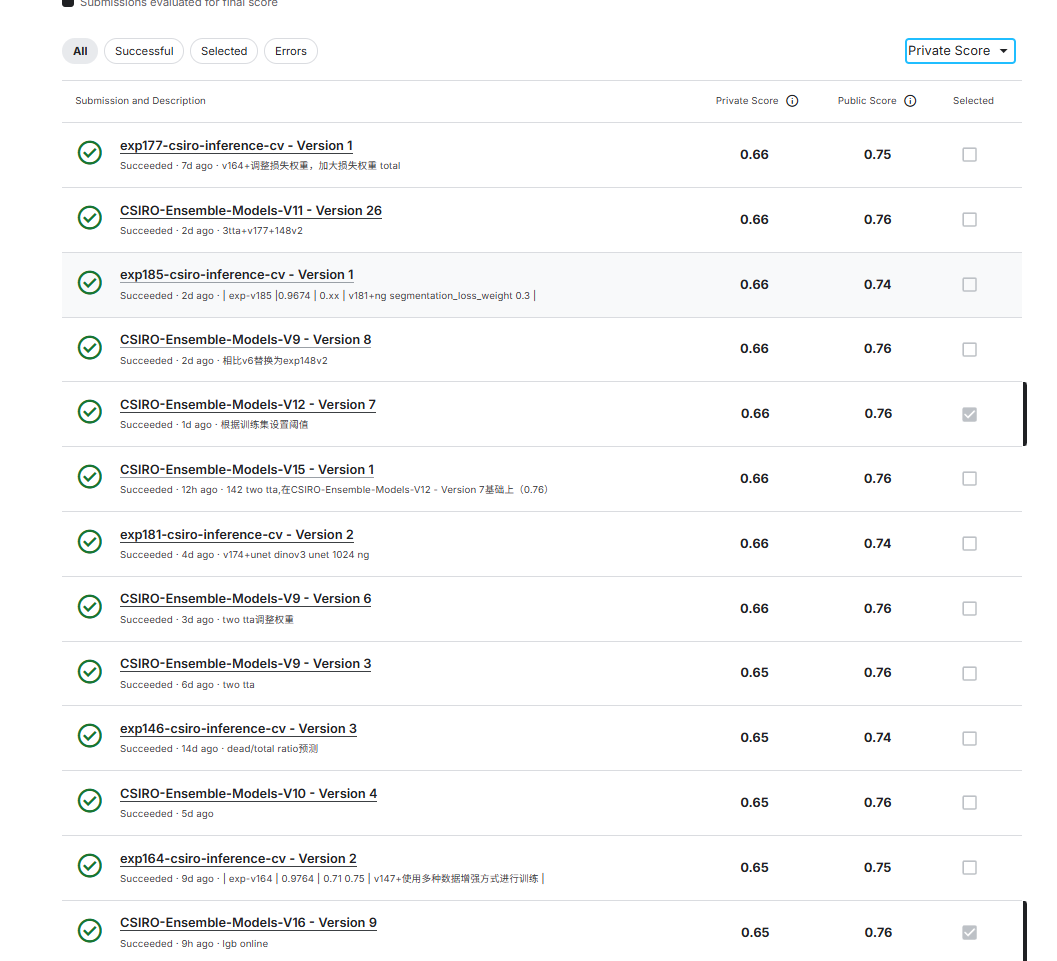Click the Submission and Description column header
1057x961 pixels.
click(140, 100)
